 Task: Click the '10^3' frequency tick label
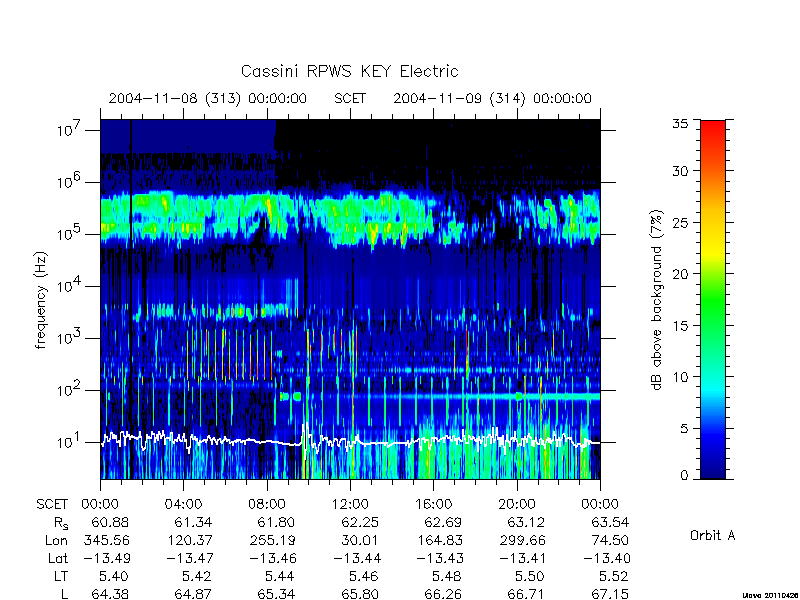[x=67, y=338]
